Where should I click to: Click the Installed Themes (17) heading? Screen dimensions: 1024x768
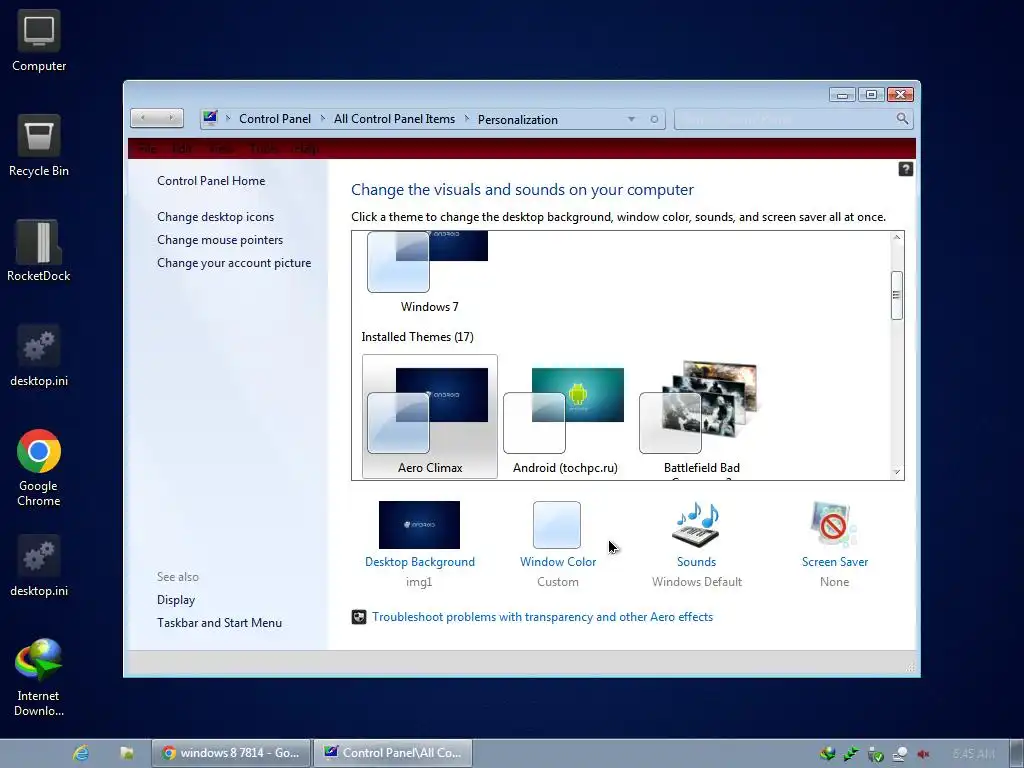(x=417, y=336)
